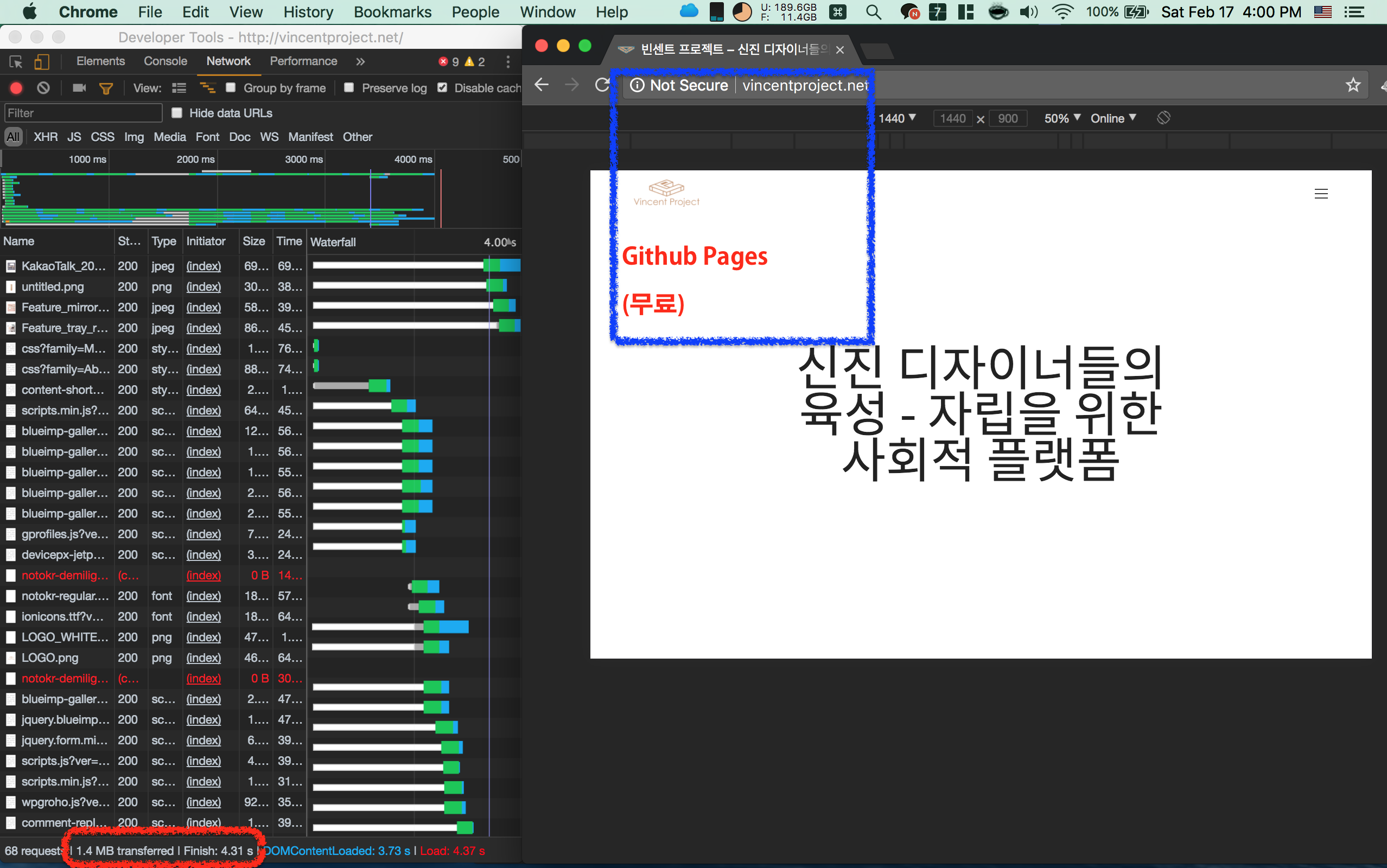This screenshot has width=1387, height=868.
Task: Click the Vincent Project logo
Action: tap(666, 193)
